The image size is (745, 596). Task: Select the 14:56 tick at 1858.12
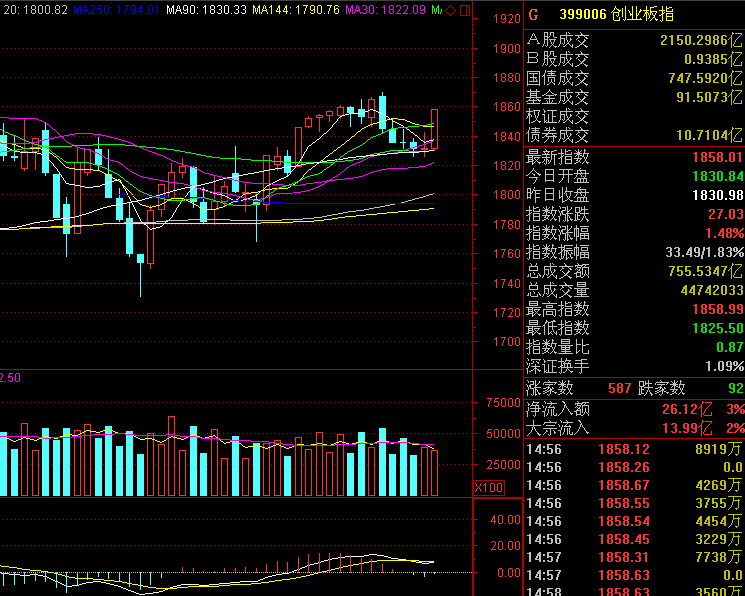coord(634,450)
